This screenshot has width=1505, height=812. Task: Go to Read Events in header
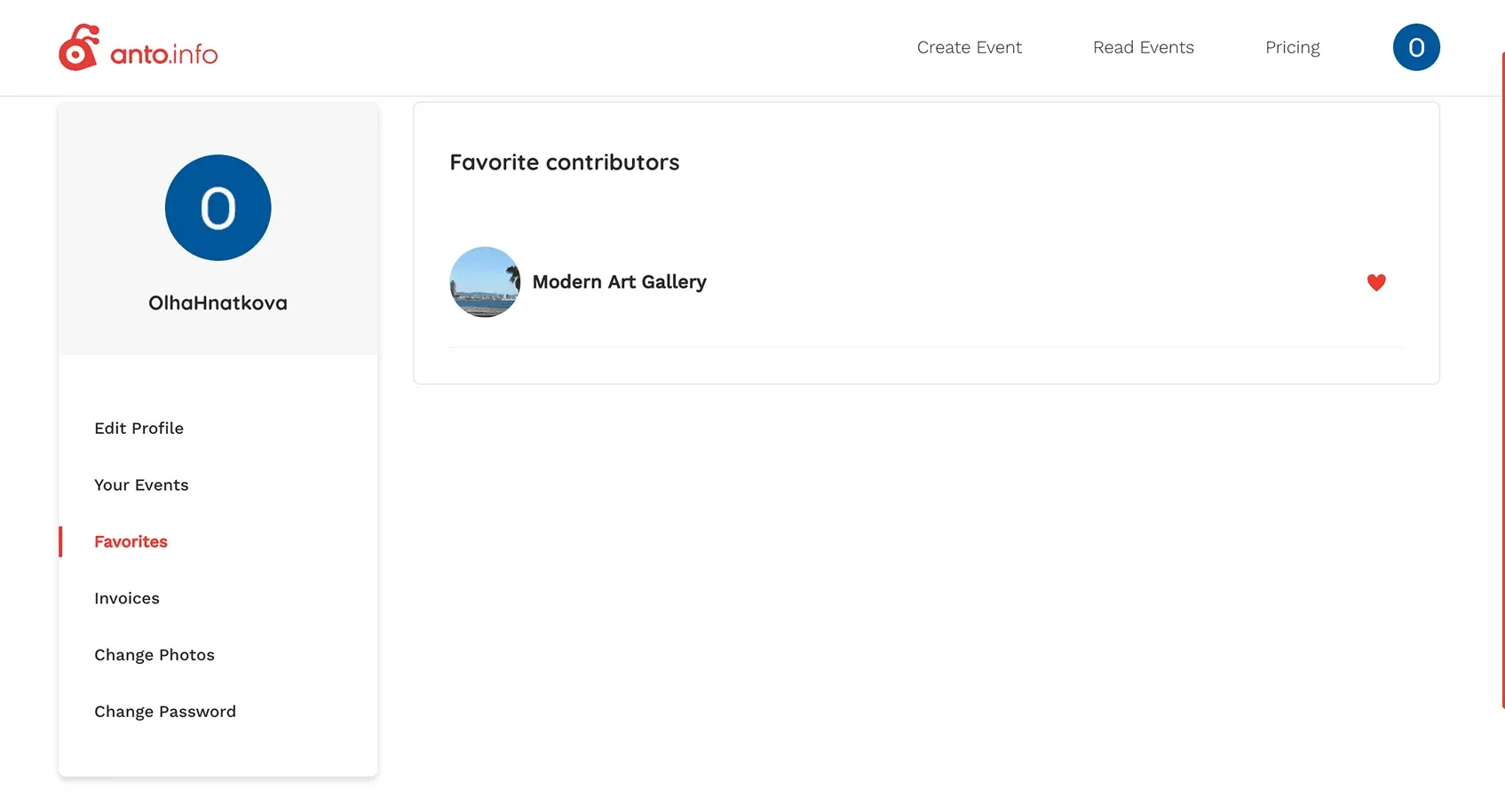1143,48
